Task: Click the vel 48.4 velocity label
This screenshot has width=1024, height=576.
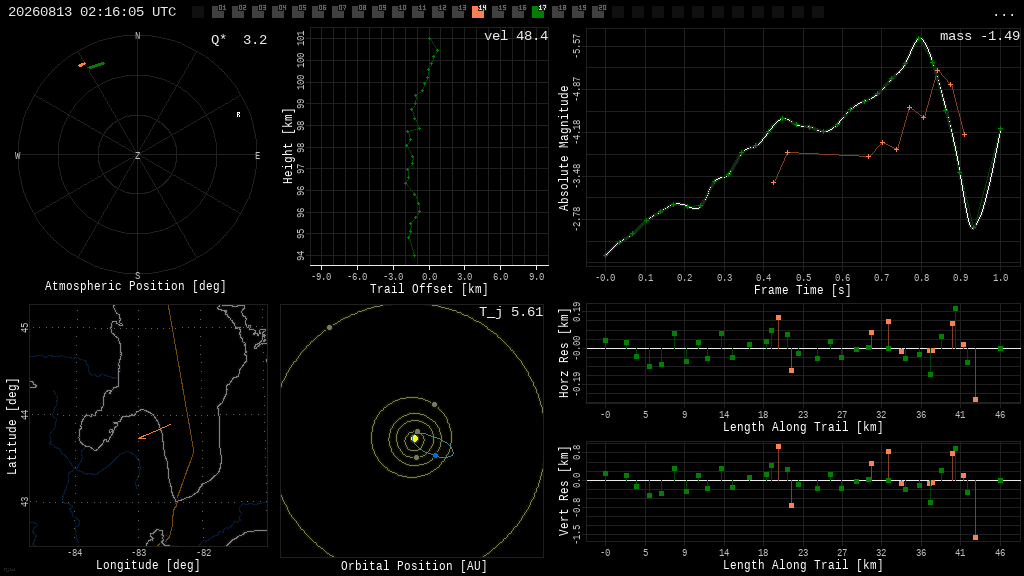Action: (515, 36)
